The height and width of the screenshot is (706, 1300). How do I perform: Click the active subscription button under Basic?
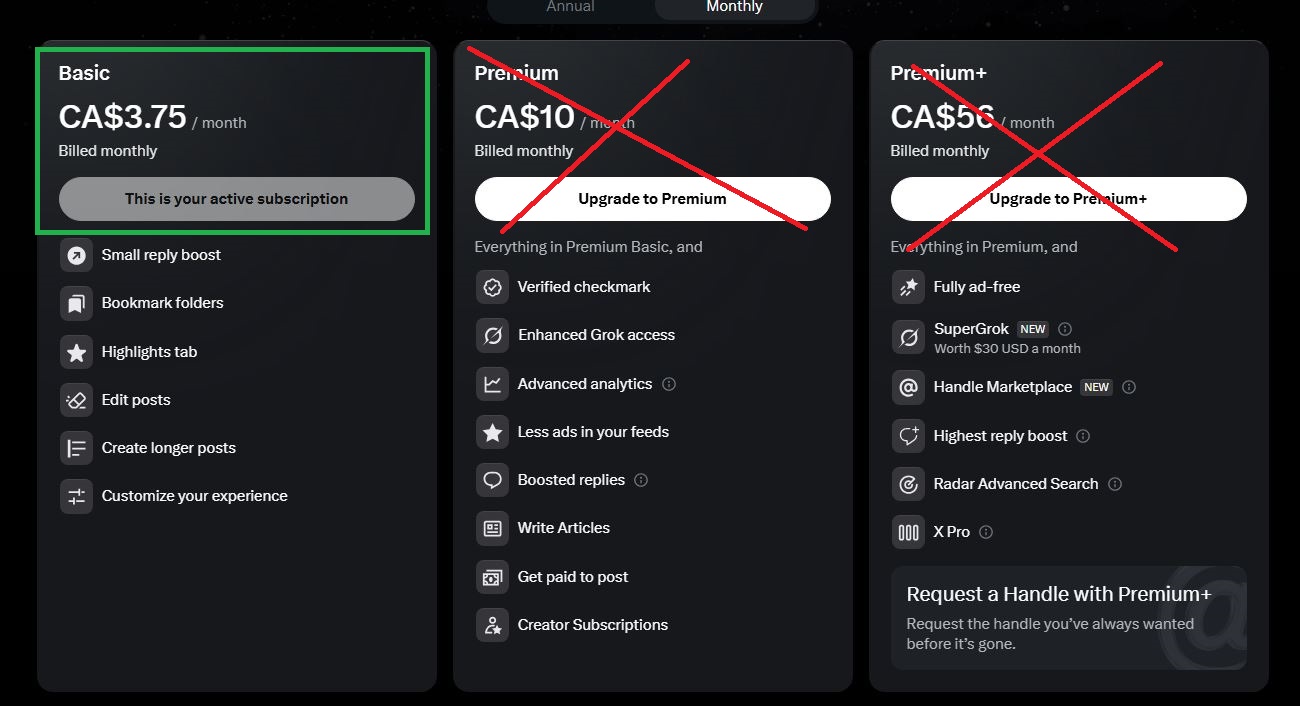pos(237,199)
